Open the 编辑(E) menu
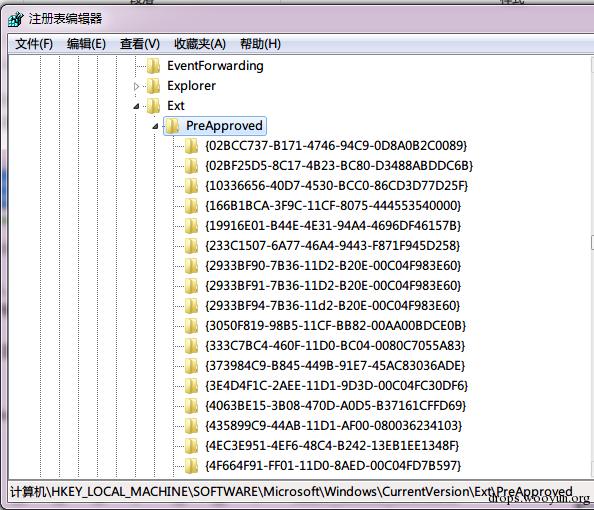Image resolution: width=594 pixels, height=510 pixels. pyautogui.click(x=86, y=44)
